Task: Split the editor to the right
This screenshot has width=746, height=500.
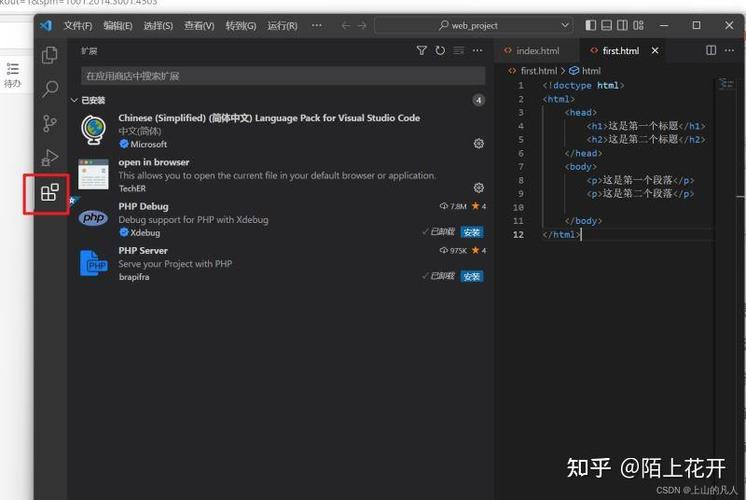Action: tap(711, 50)
